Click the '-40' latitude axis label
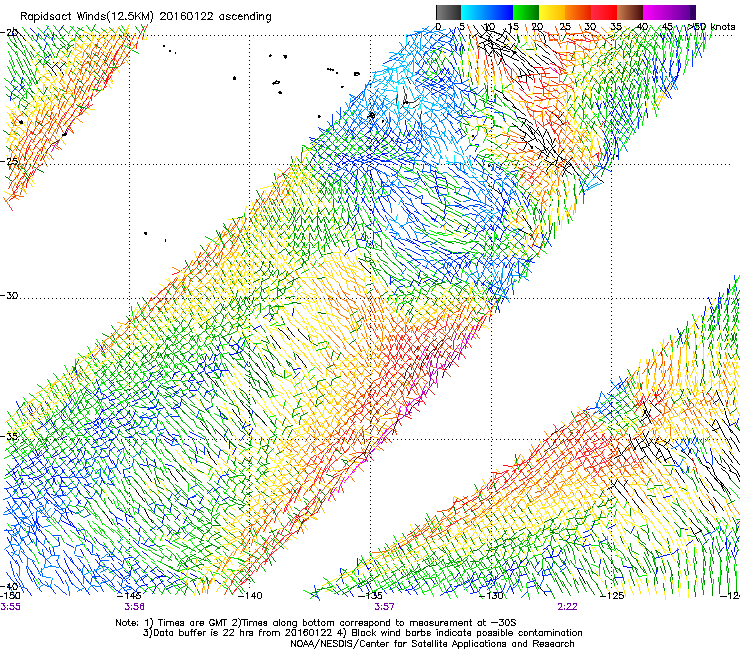740x650 pixels. 9,586
